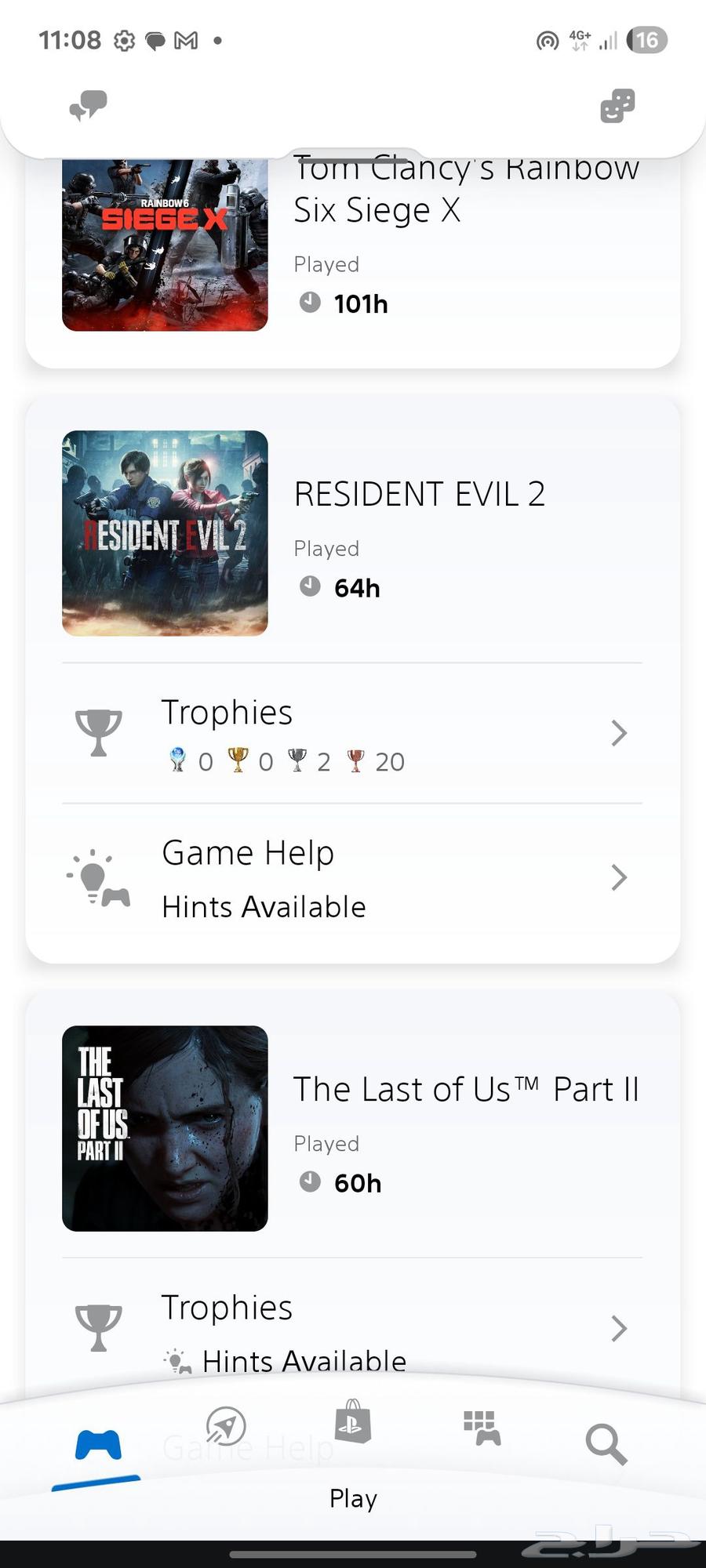The width and height of the screenshot is (706, 1568).
Task: Expand The Last of Us Trophies chevron
Action: click(619, 1329)
